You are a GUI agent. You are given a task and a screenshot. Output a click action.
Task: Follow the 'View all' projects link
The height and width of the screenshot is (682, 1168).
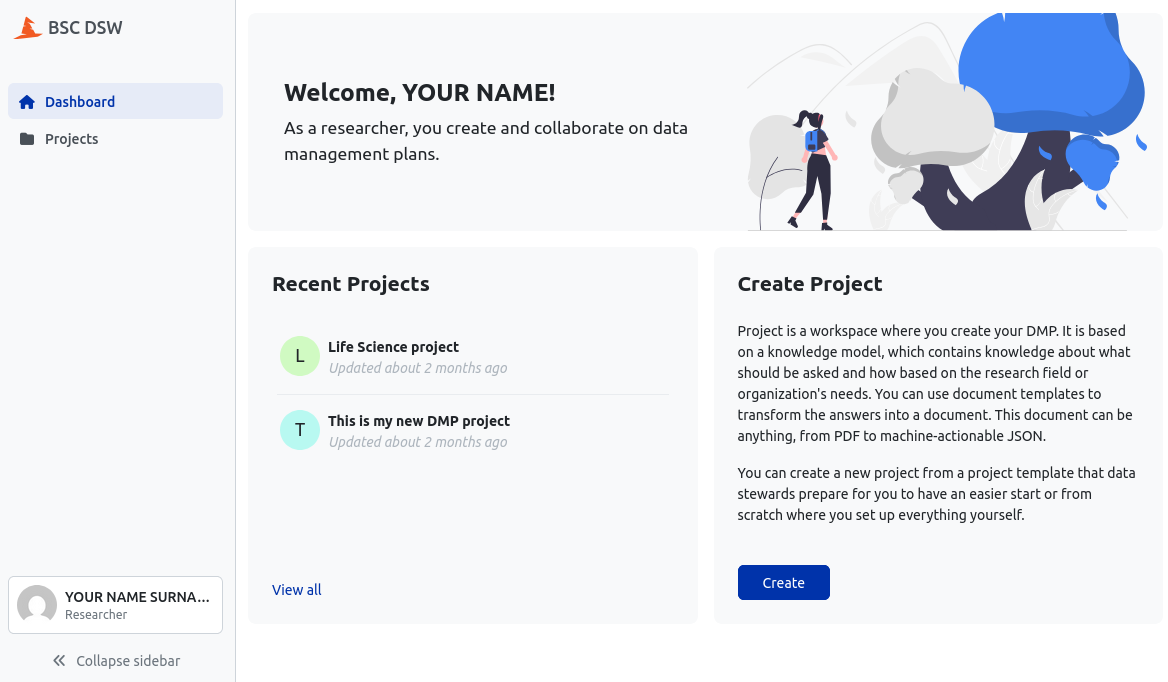pyautogui.click(x=296, y=590)
